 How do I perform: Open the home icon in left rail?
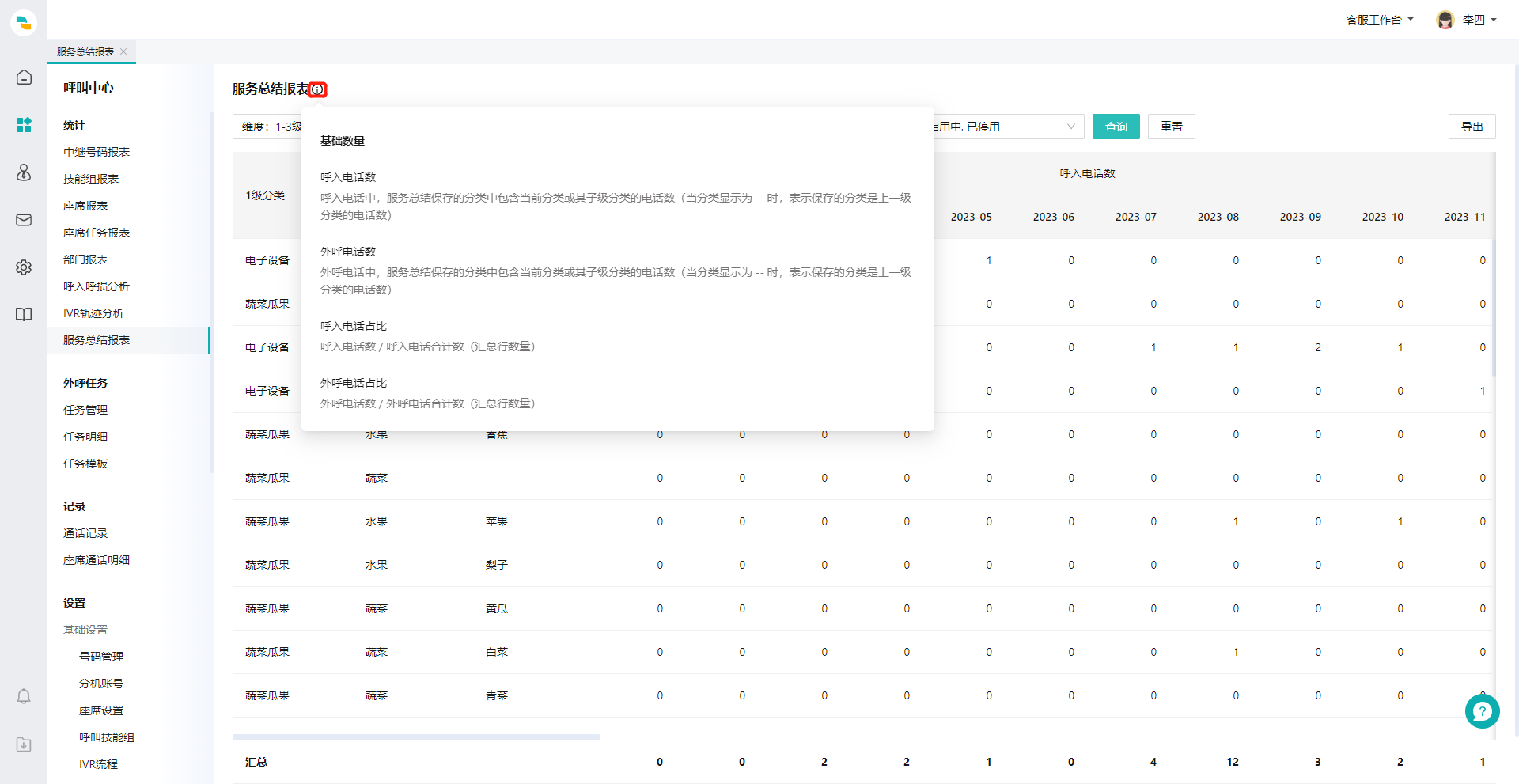[x=24, y=77]
